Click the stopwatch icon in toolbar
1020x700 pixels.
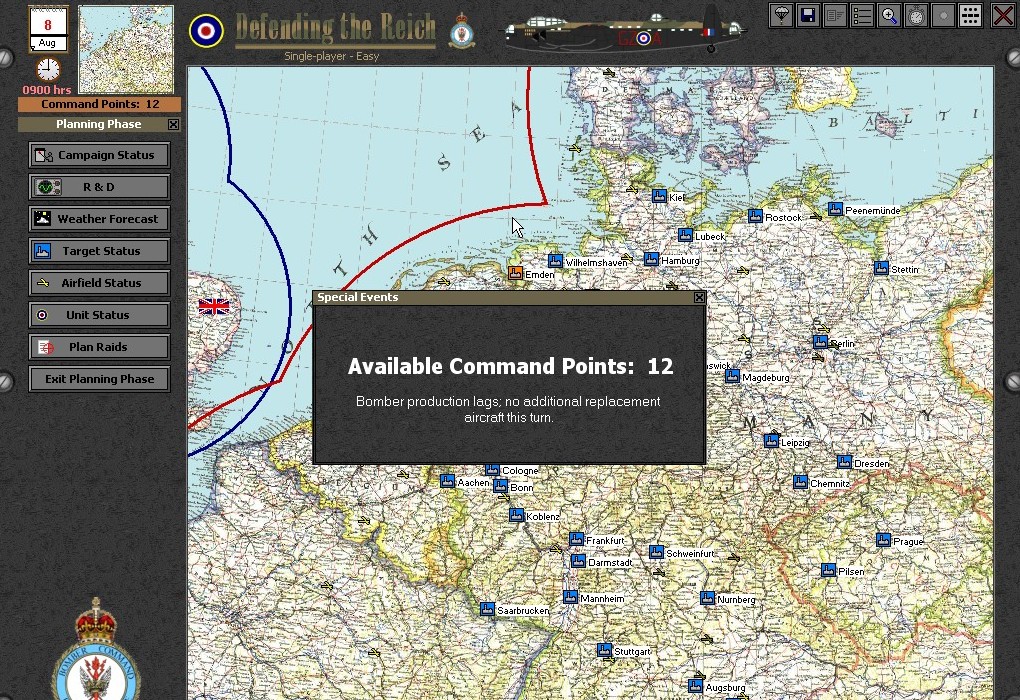(x=916, y=15)
